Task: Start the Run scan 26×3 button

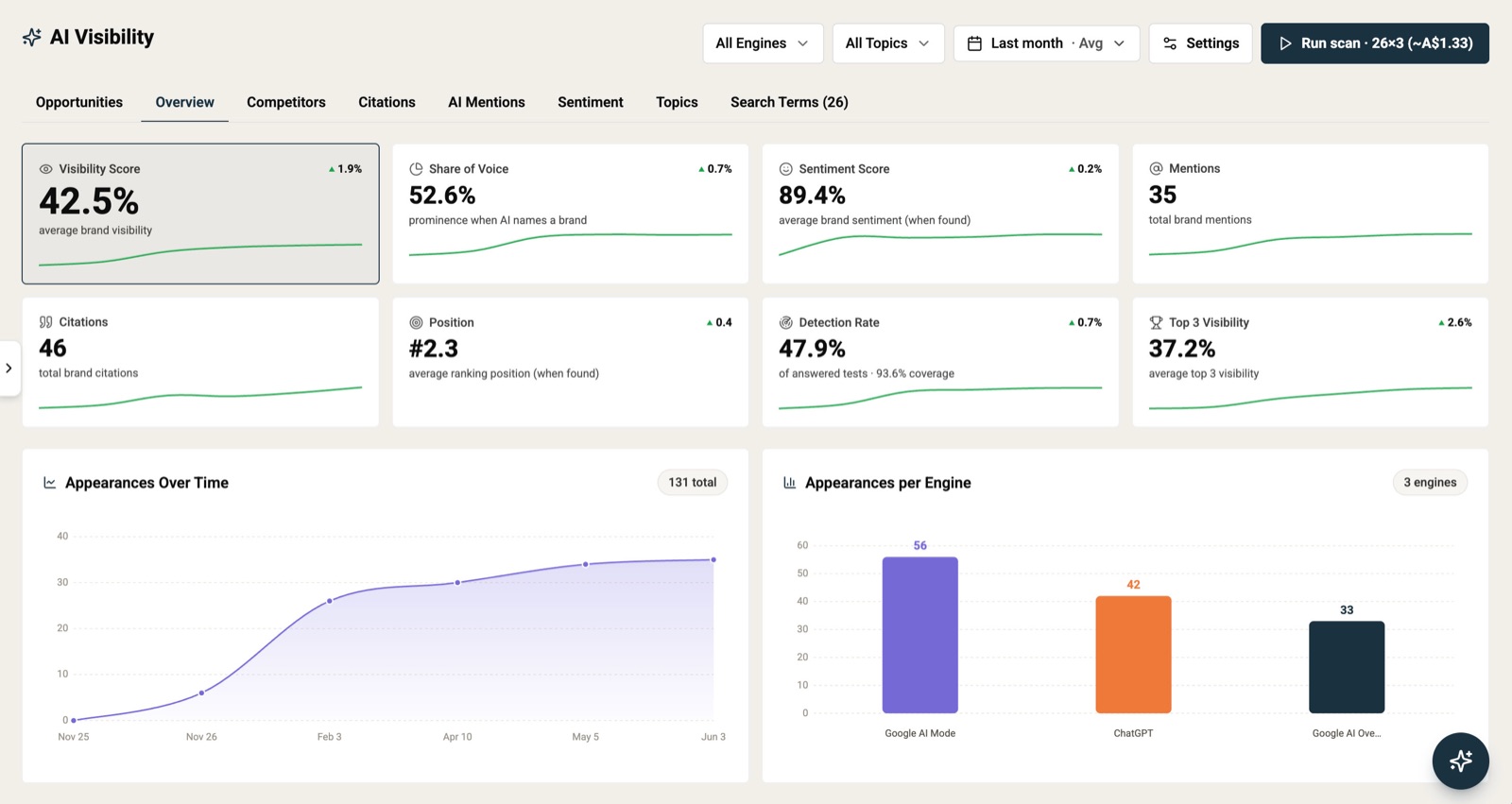Action: [1375, 43]
